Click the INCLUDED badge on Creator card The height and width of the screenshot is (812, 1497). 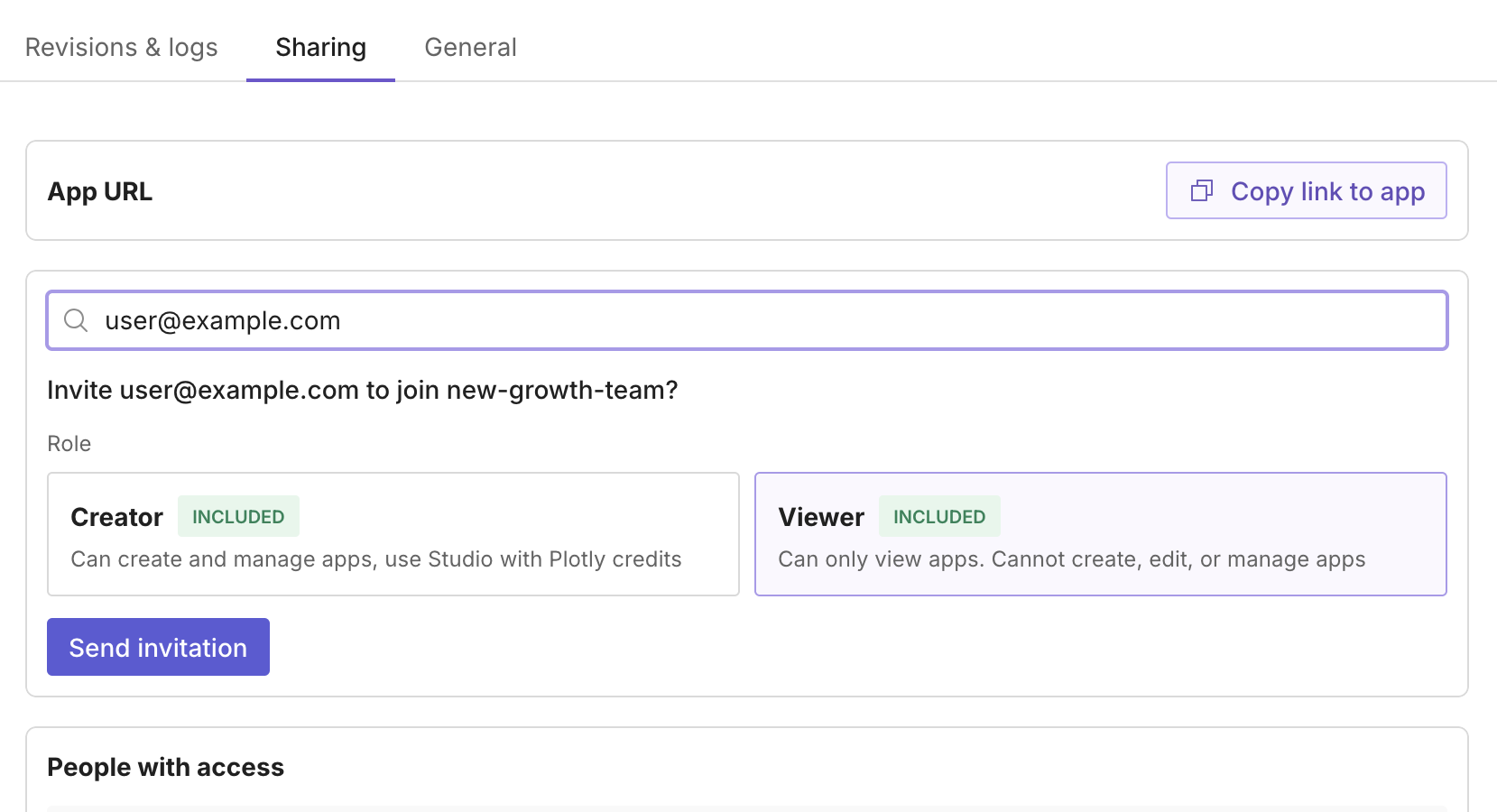click(x=238, y=516)
